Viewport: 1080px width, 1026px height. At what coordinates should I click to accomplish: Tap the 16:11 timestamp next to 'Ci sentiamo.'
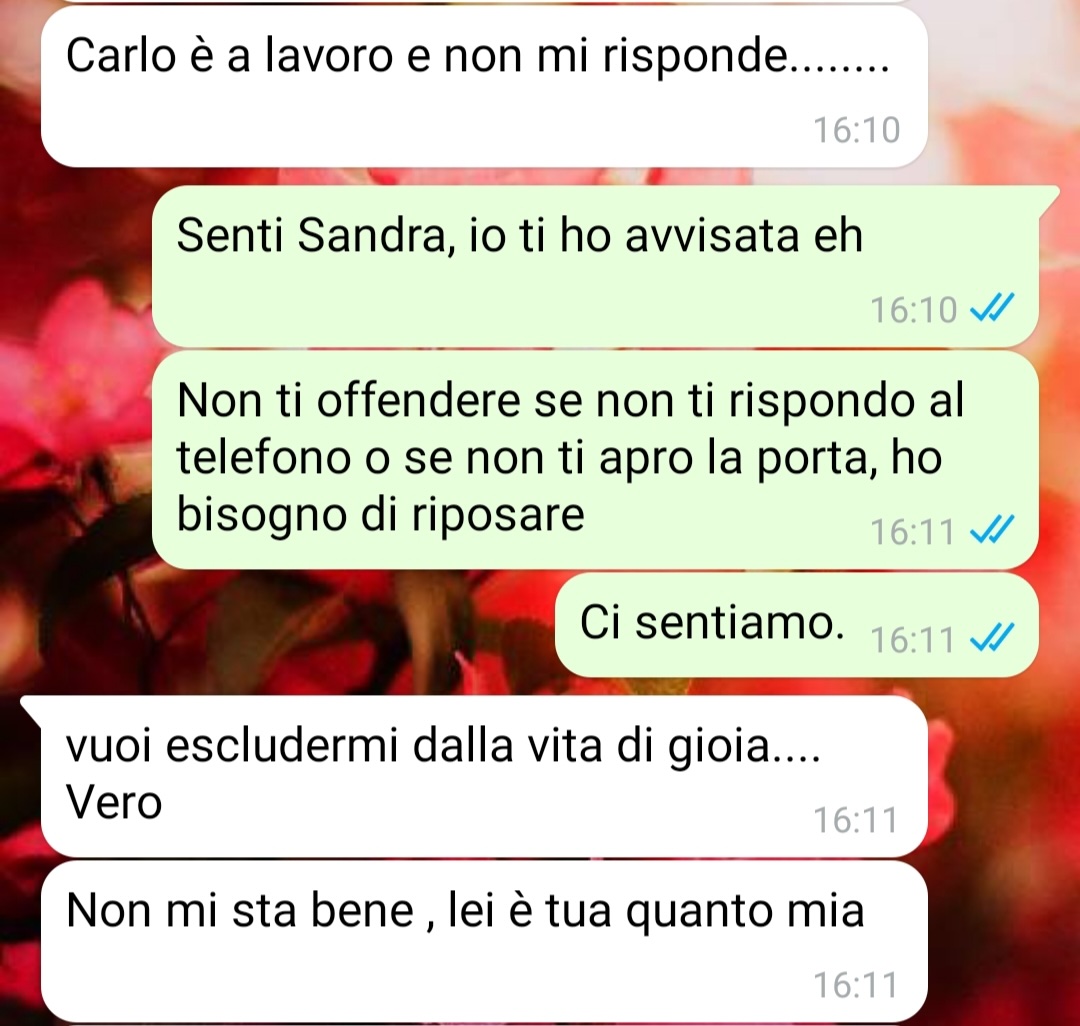click(913, 640)
